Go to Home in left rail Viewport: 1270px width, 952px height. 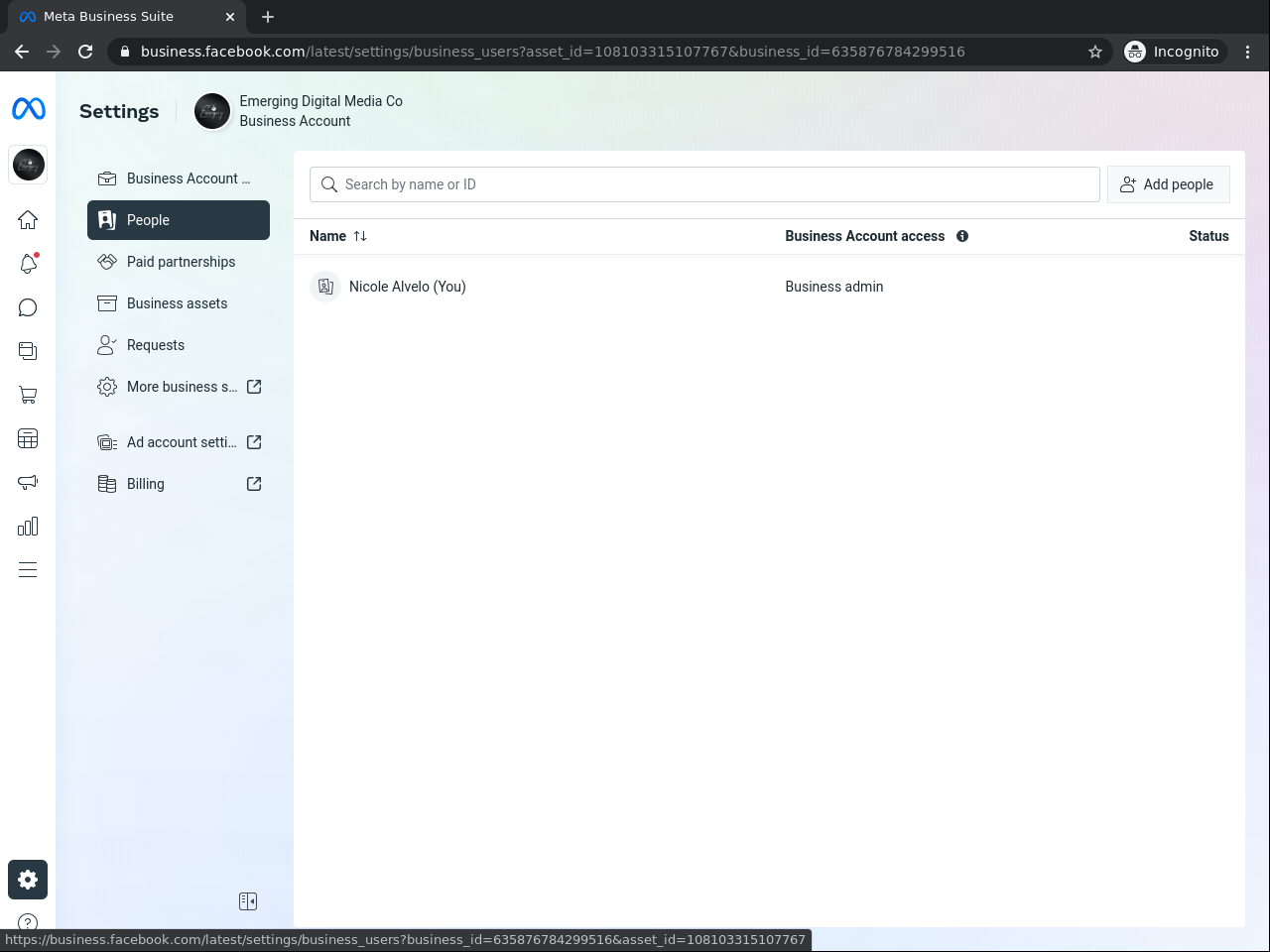(x=28, y=219)
